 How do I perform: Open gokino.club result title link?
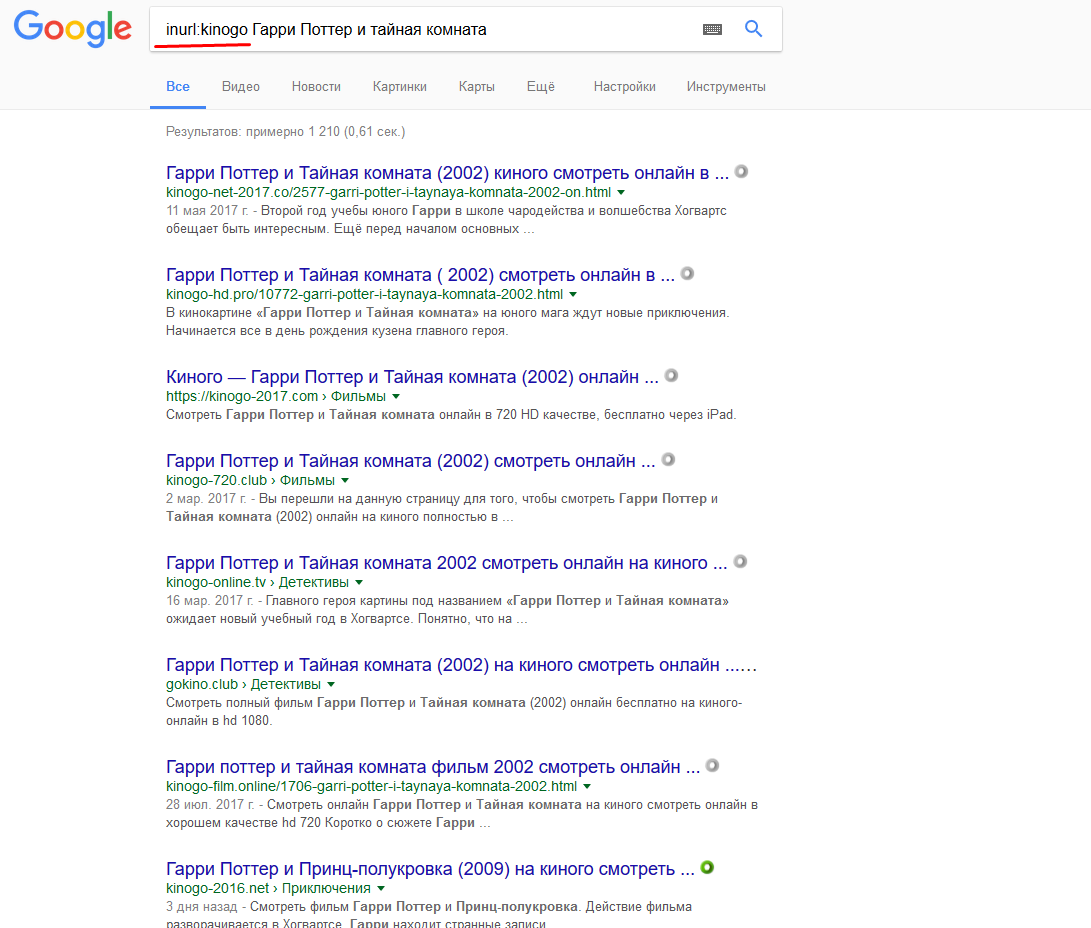click(x=461, y=665)
